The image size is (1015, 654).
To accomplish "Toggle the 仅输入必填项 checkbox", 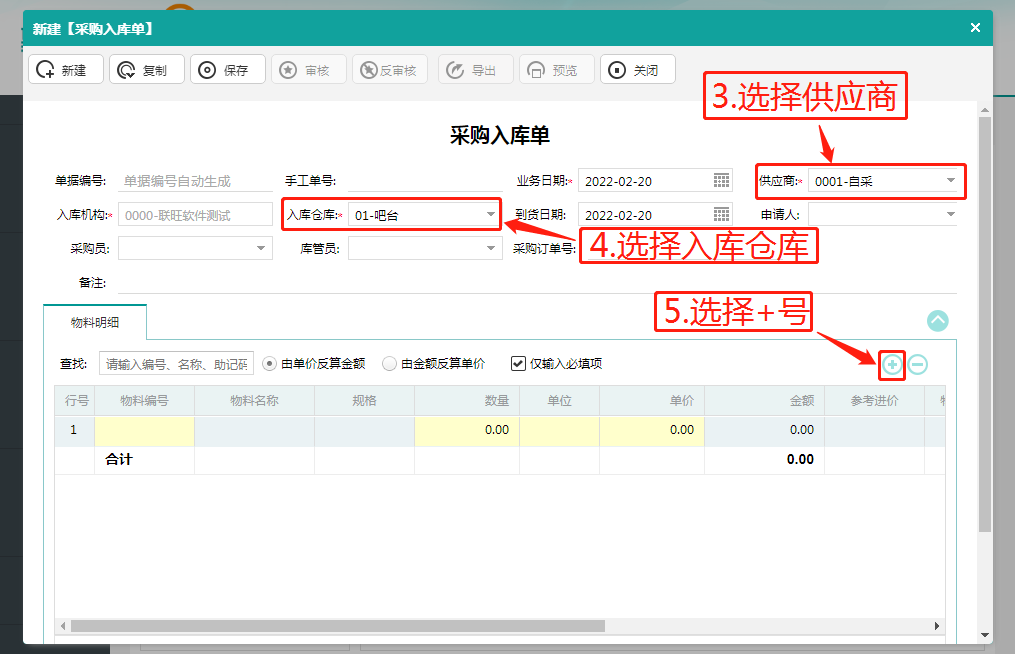I will [518, 364].
